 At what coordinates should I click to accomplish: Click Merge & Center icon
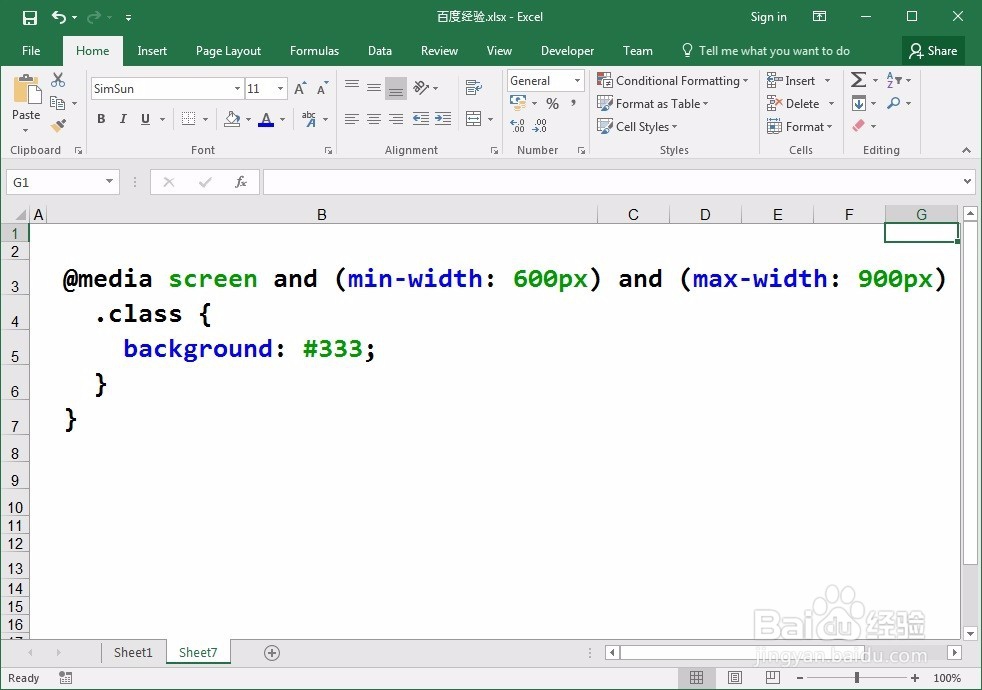tap(474, 119)
